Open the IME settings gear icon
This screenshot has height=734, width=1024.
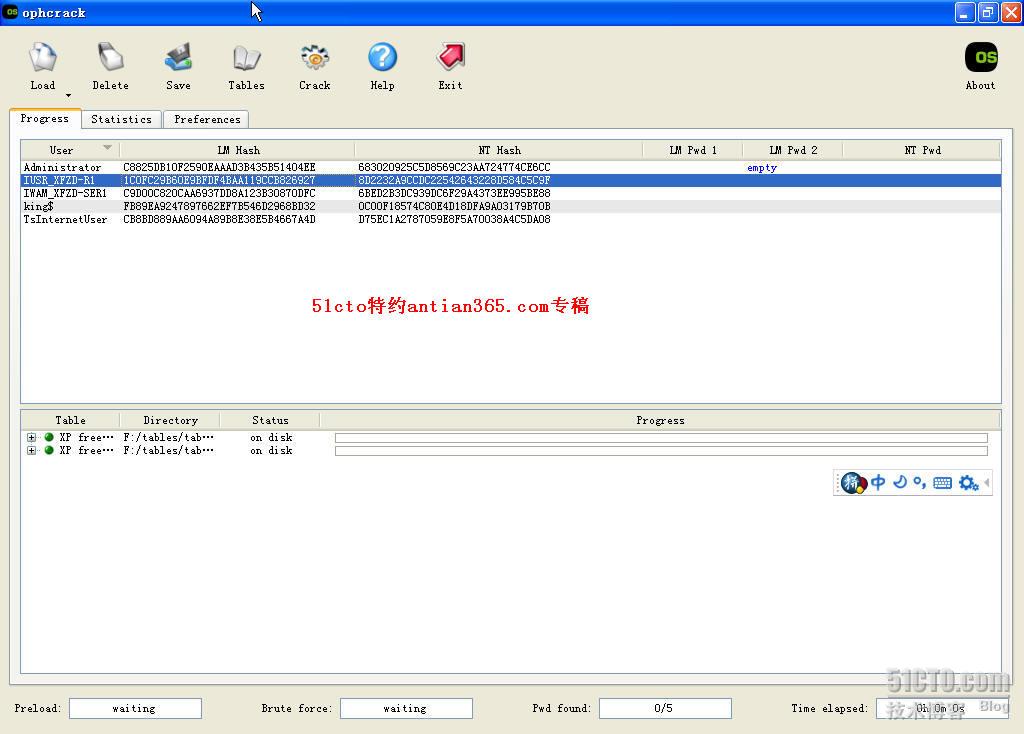coord(968,483)
